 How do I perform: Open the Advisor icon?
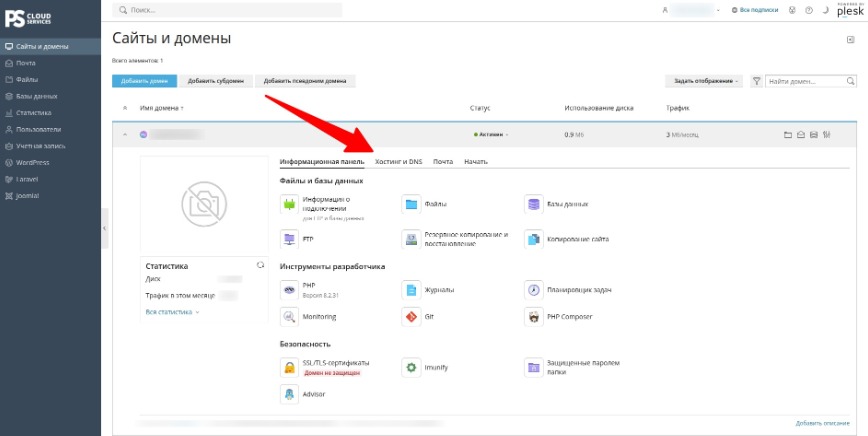tap(290, 395)
